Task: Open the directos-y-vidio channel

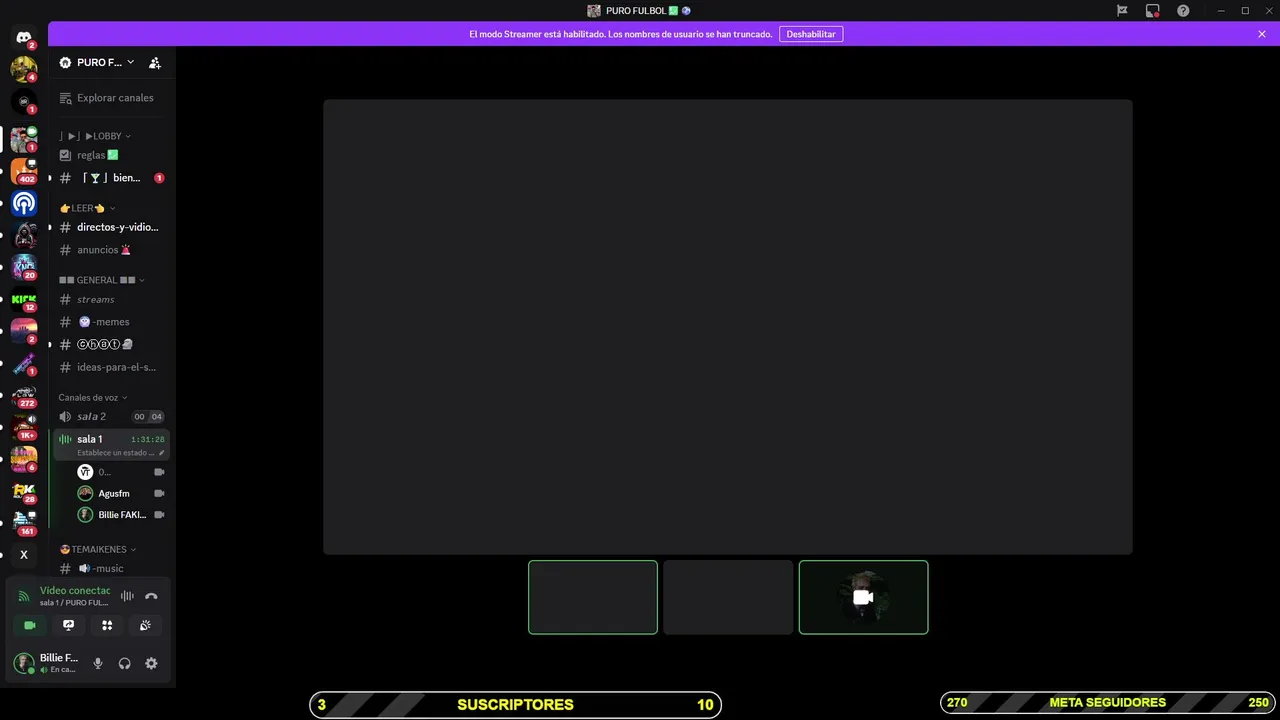Action: point(111,227)
